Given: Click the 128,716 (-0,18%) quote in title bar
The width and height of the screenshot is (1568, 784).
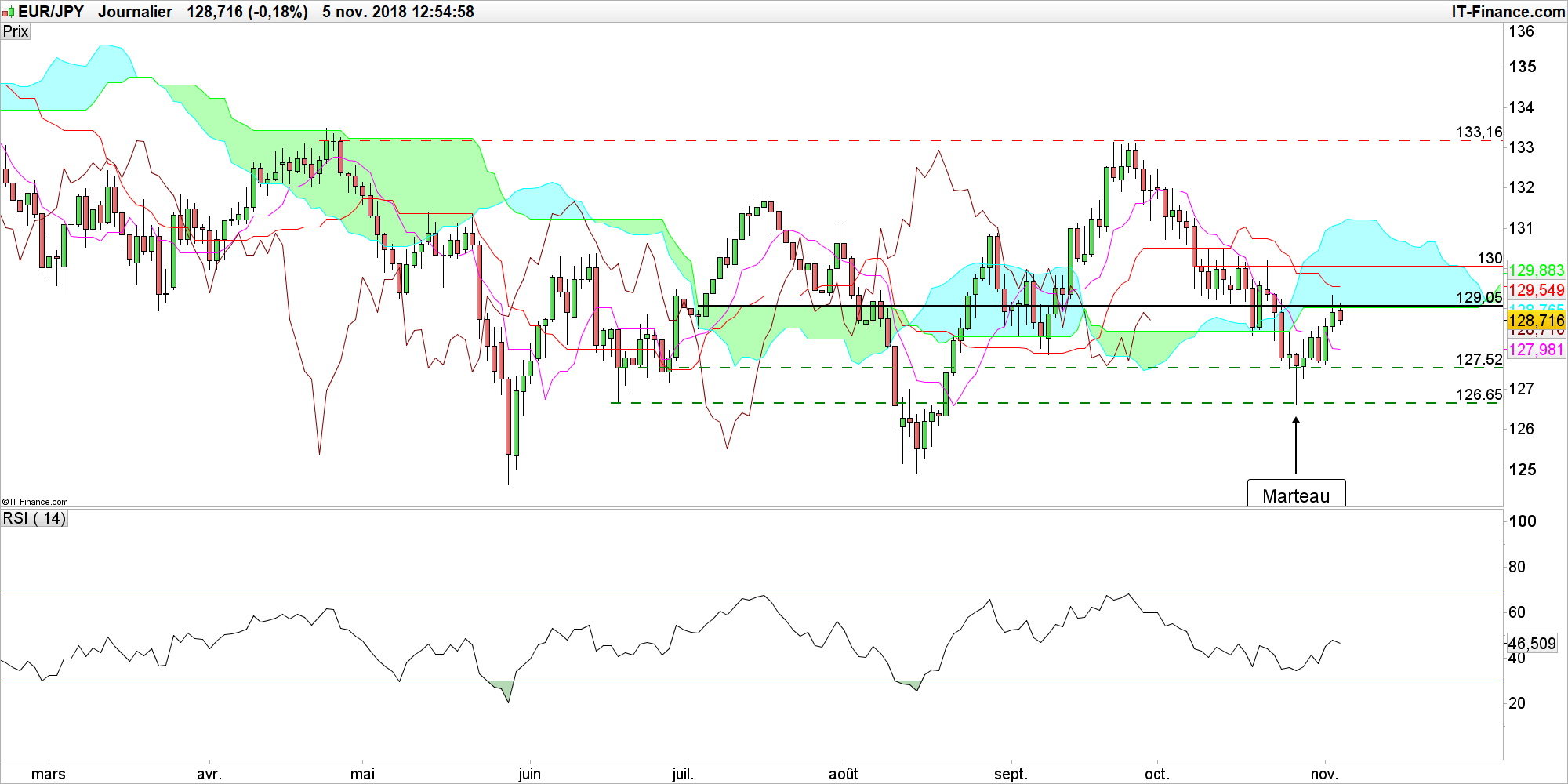Looking at the screenshot, I should (x=248, y=12).
